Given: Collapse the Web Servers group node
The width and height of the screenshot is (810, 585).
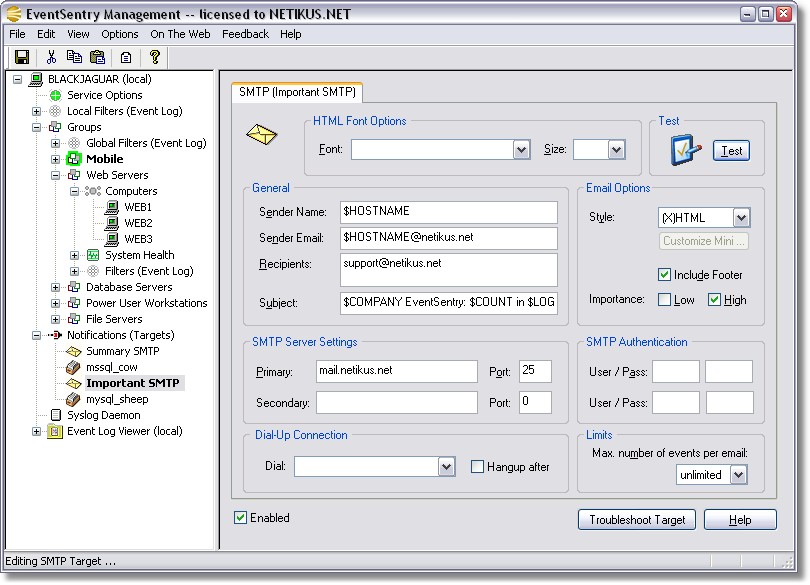Looking at the screenshot, I should point(55,175).
